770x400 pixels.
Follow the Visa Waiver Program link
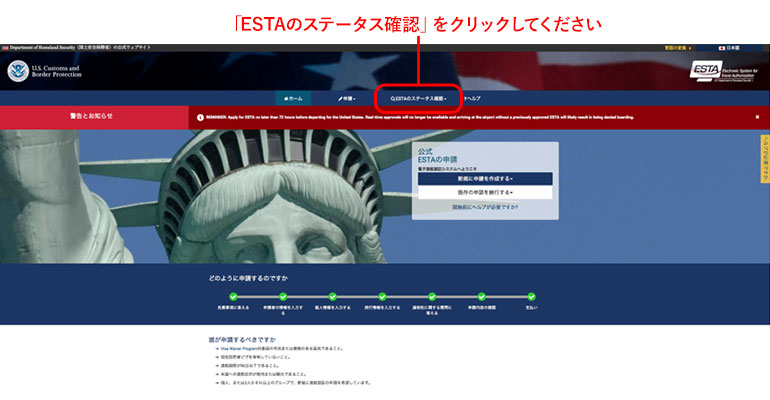[x=239, y=348]
